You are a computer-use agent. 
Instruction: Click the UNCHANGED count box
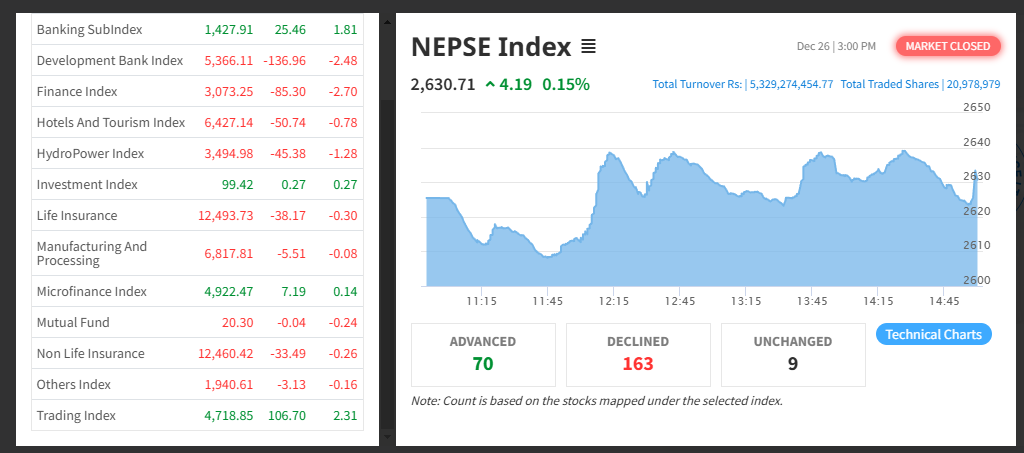tap(793, 354)
